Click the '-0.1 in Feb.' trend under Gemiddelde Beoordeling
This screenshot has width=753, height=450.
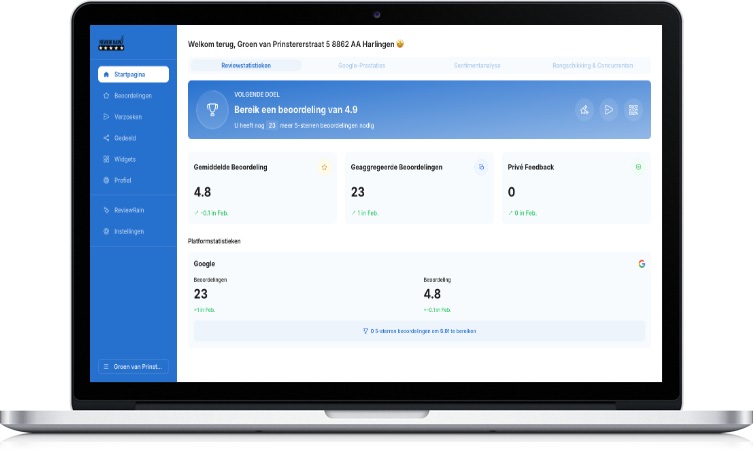click(x=211, y=213)
